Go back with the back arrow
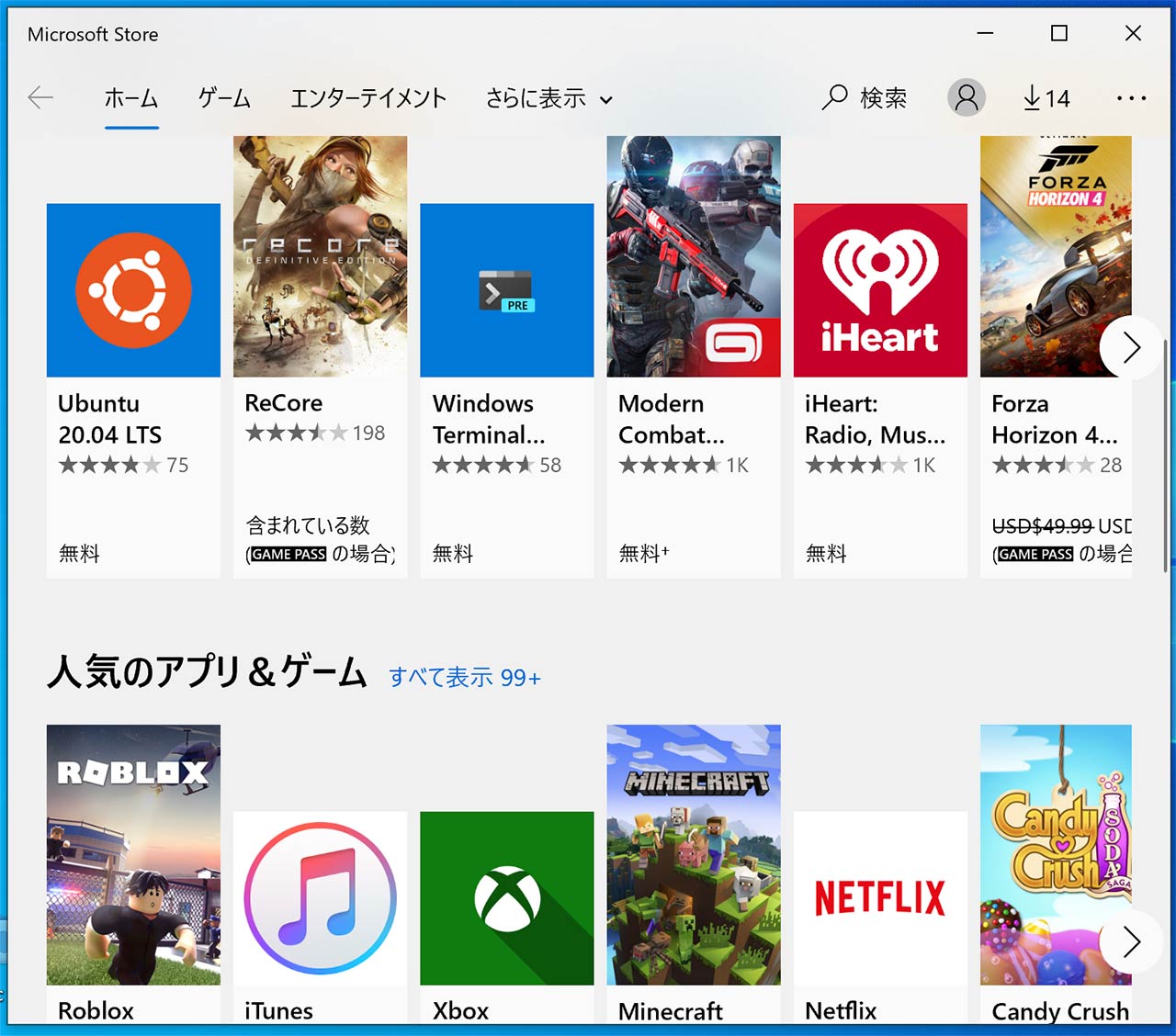 coord(40,97)
